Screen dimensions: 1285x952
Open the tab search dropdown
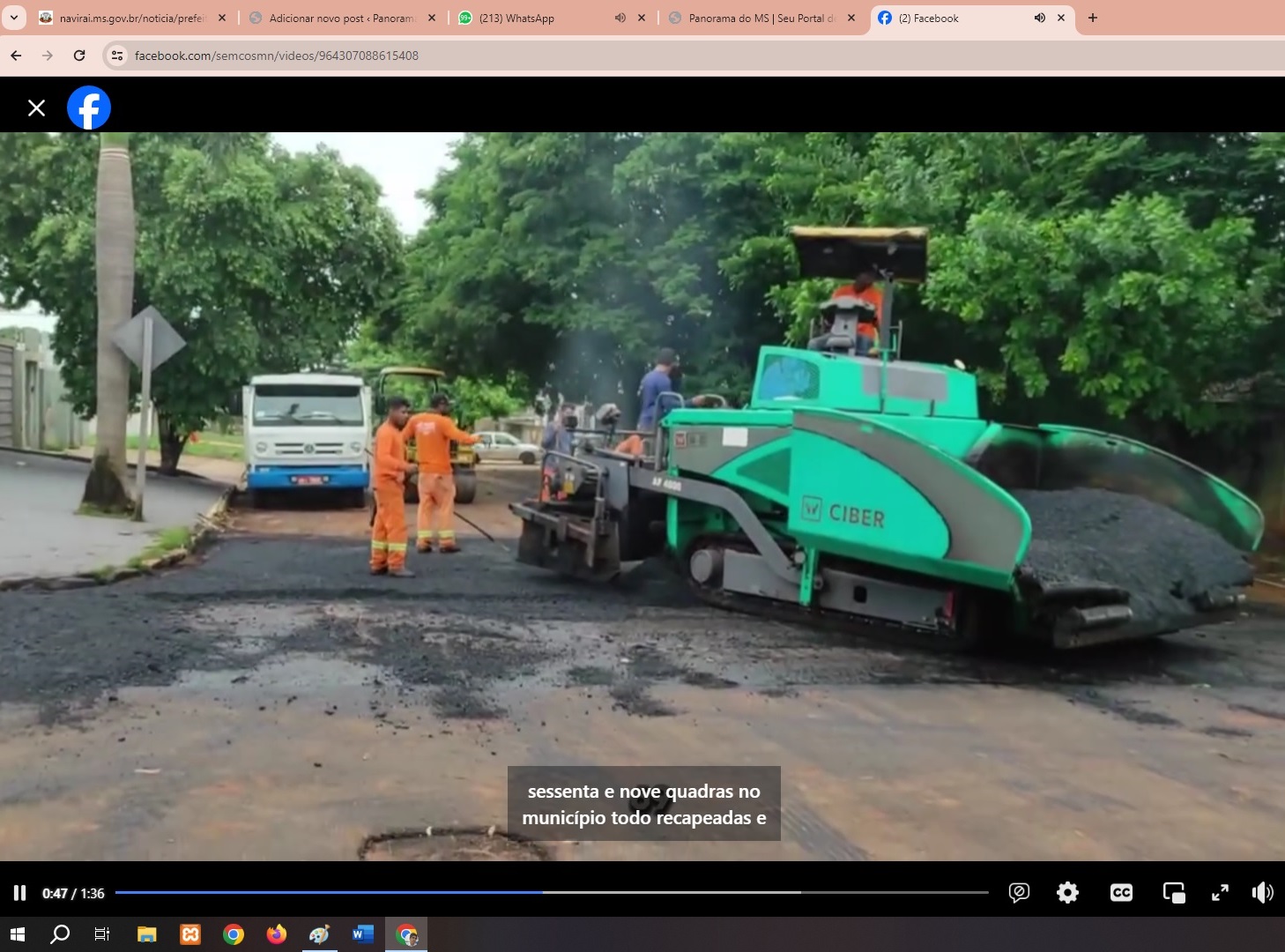[14, 18]
